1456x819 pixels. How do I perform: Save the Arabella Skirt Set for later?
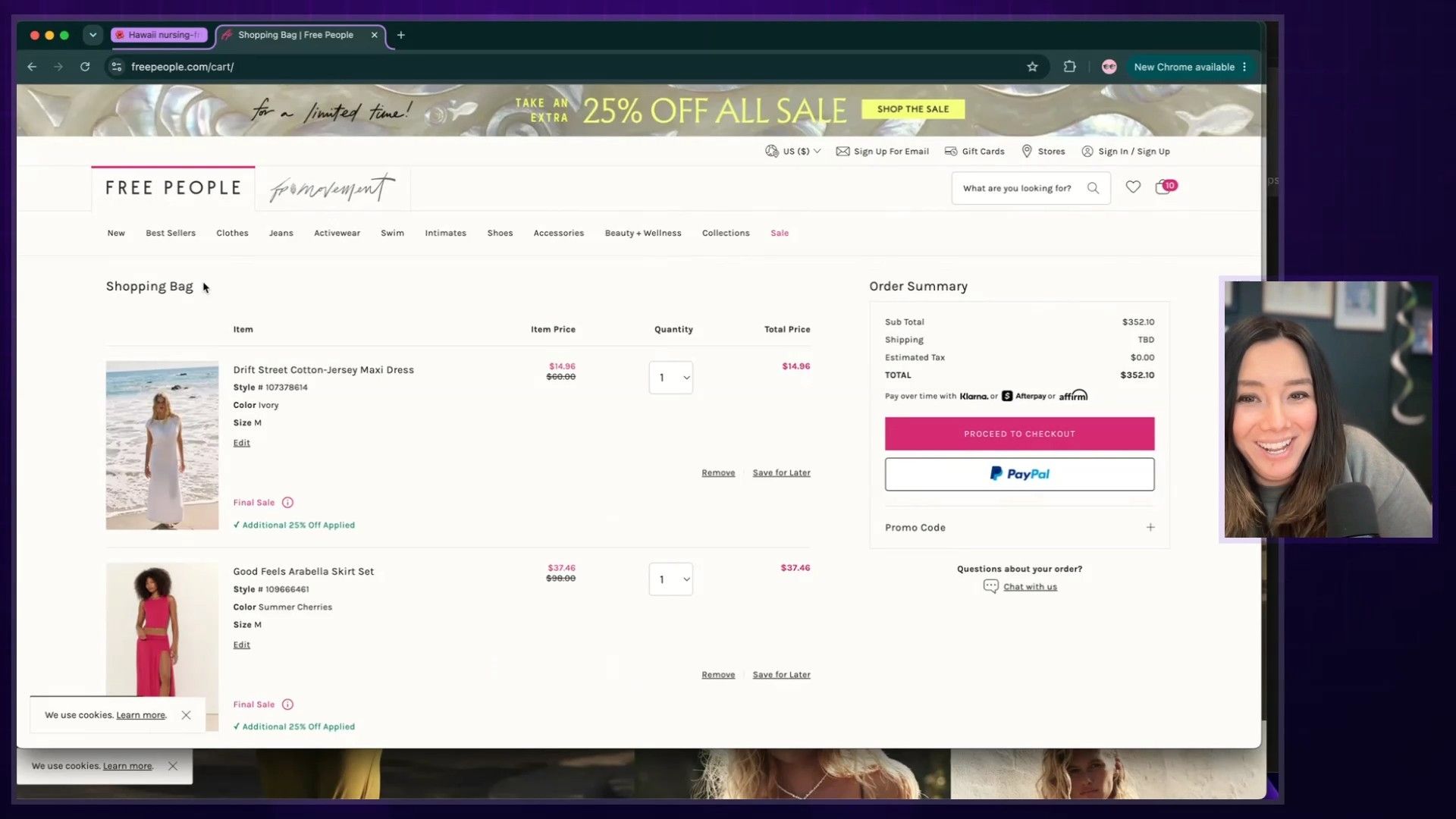click(x=781, y=674)
